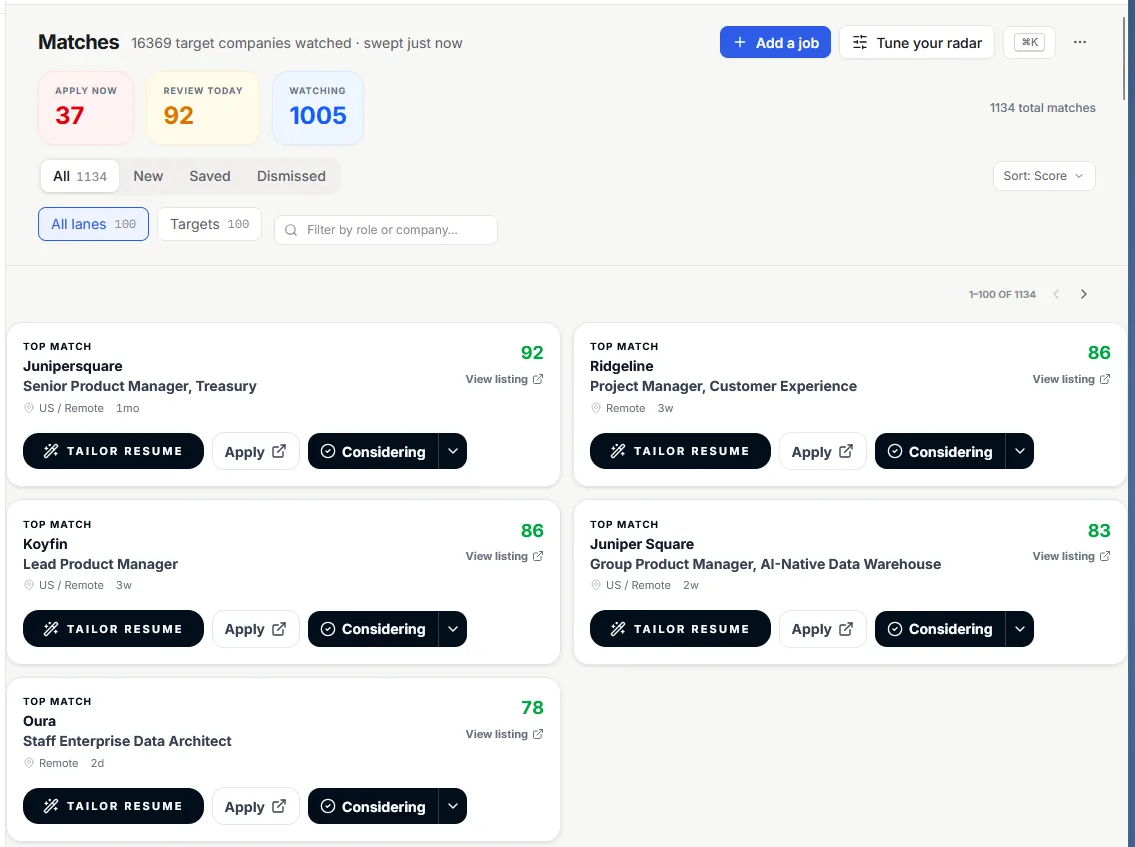Mark Junipersquare Treasury job as Considering

[x=373, y=451]
